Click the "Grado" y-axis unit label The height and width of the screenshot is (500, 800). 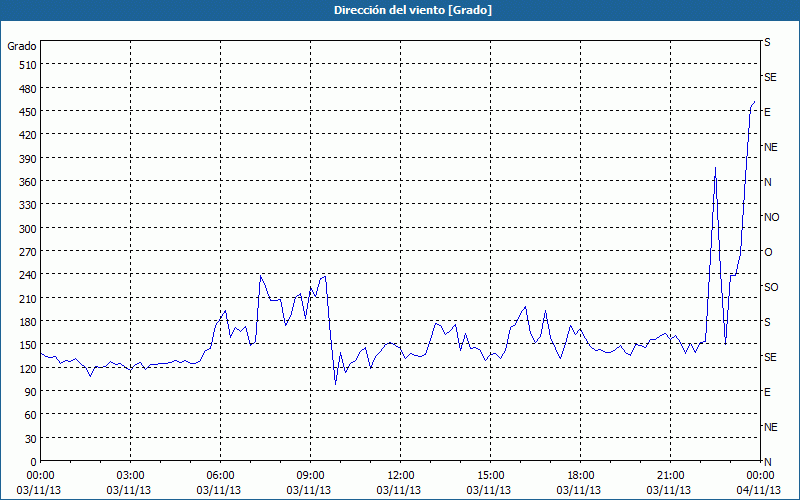pyautogui.click(x=22, y=46)
